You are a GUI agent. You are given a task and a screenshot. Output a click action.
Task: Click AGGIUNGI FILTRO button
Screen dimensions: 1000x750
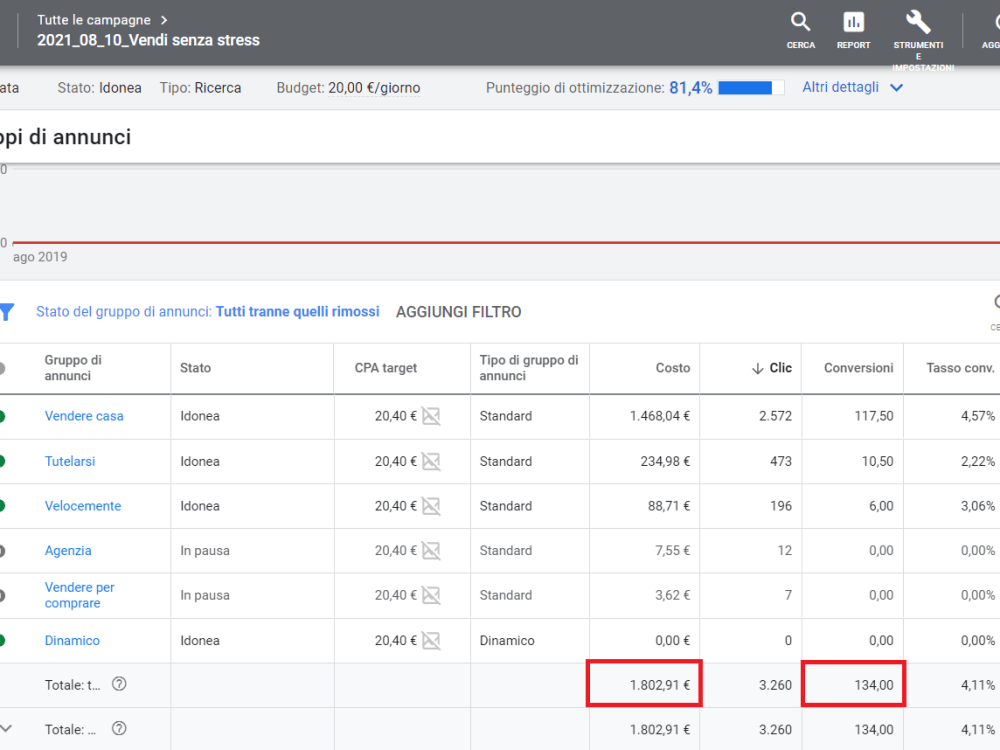pos(459,312)
